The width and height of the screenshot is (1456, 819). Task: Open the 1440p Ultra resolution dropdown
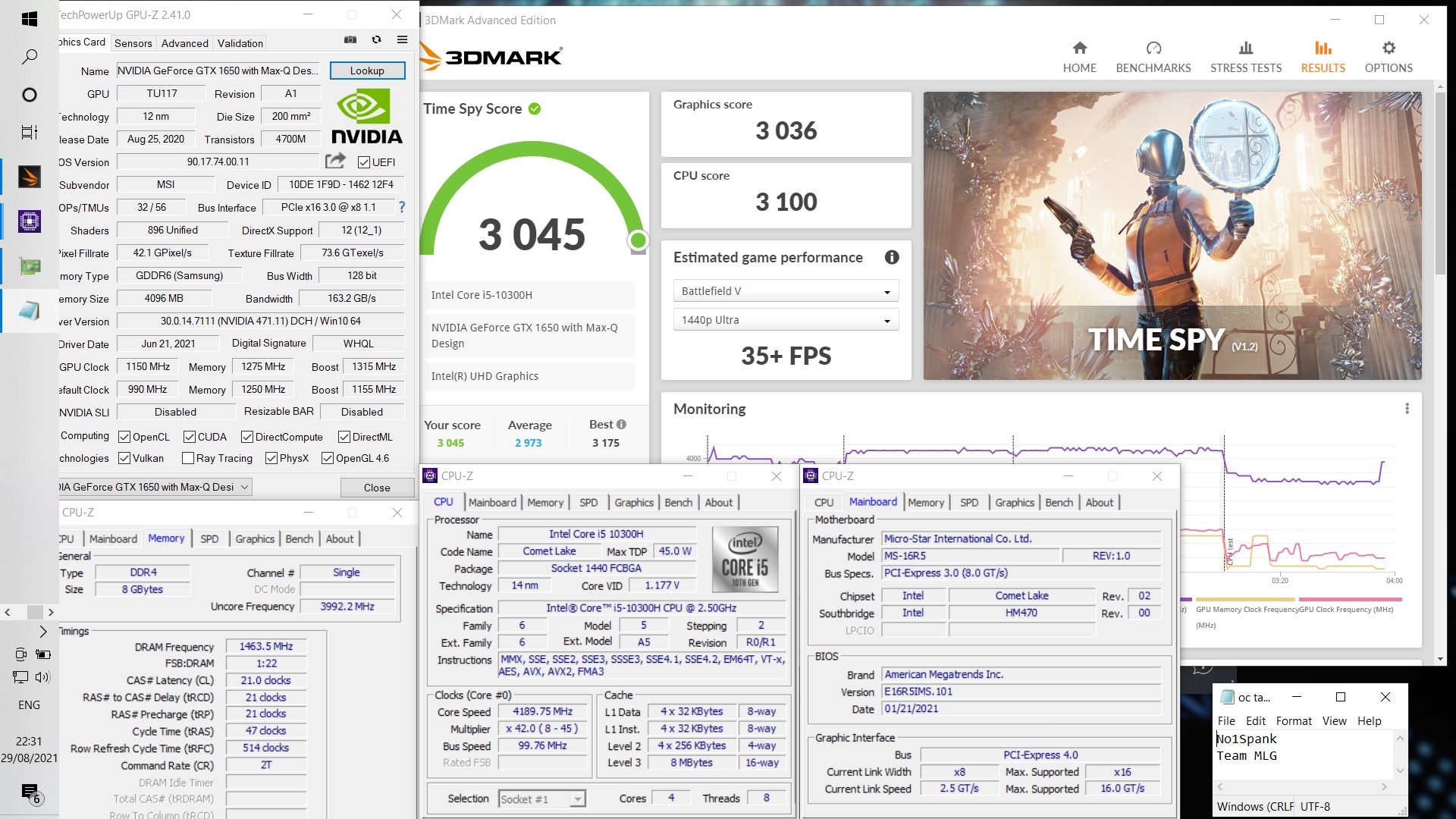tap(786, 320)
